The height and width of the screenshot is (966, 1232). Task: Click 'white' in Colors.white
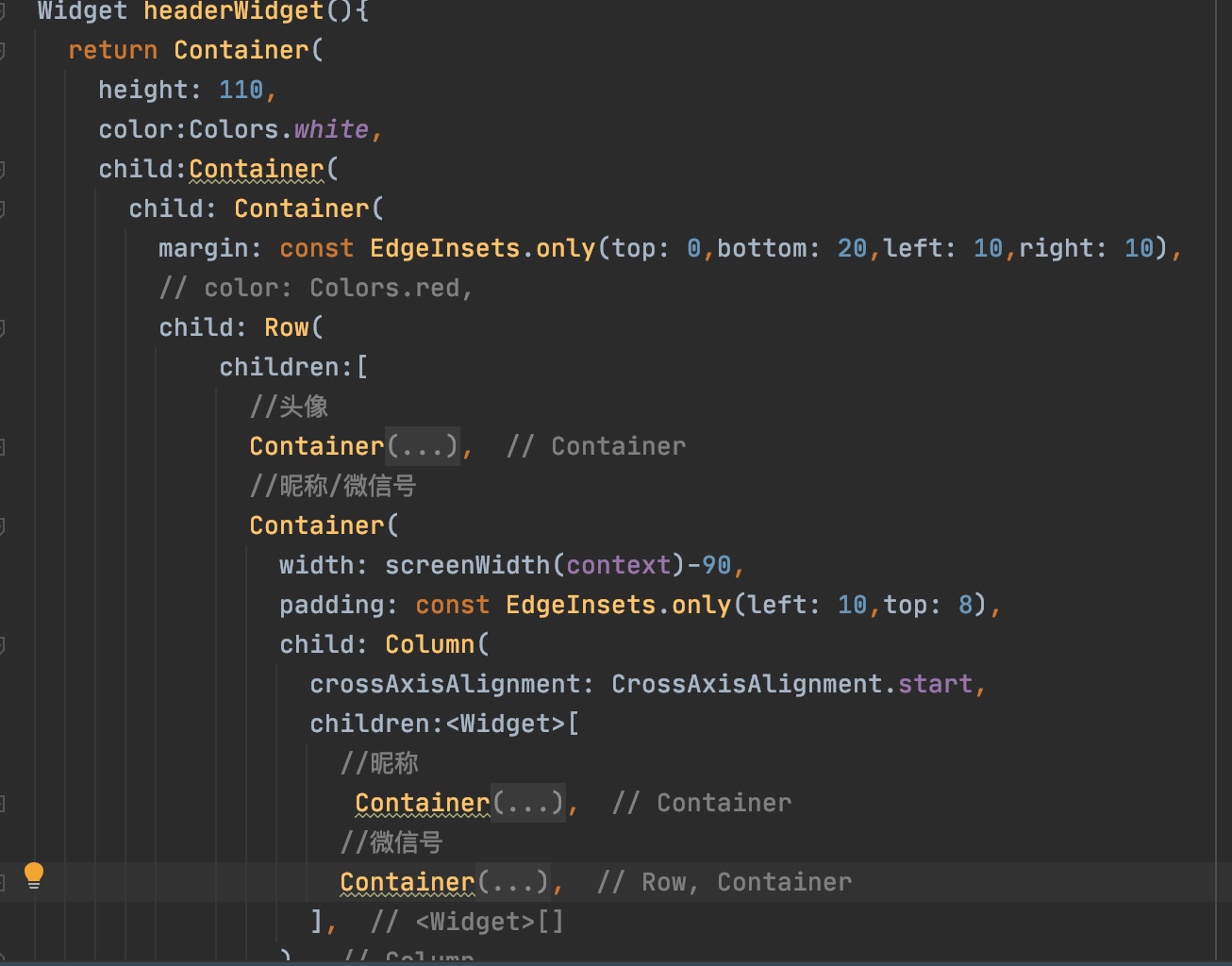click(332, 129)
